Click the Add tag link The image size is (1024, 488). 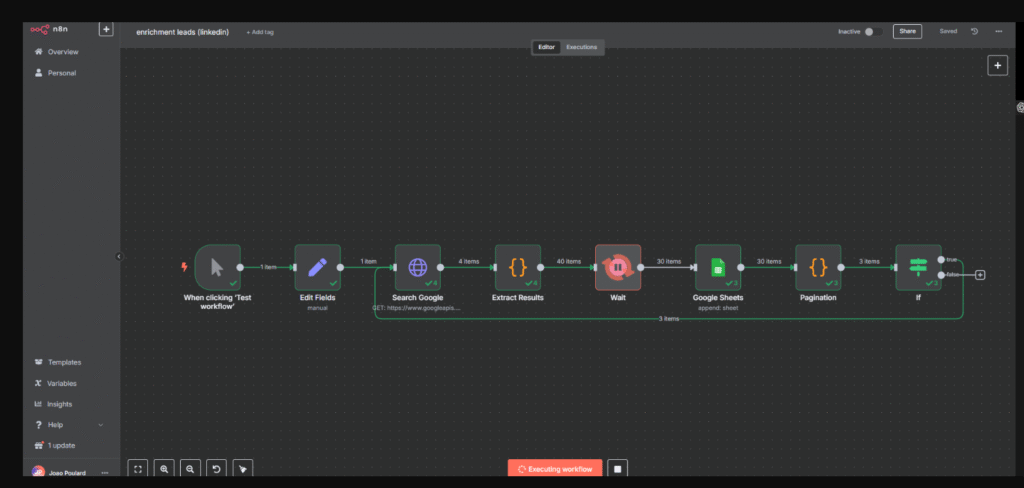[x=260, y=32]
